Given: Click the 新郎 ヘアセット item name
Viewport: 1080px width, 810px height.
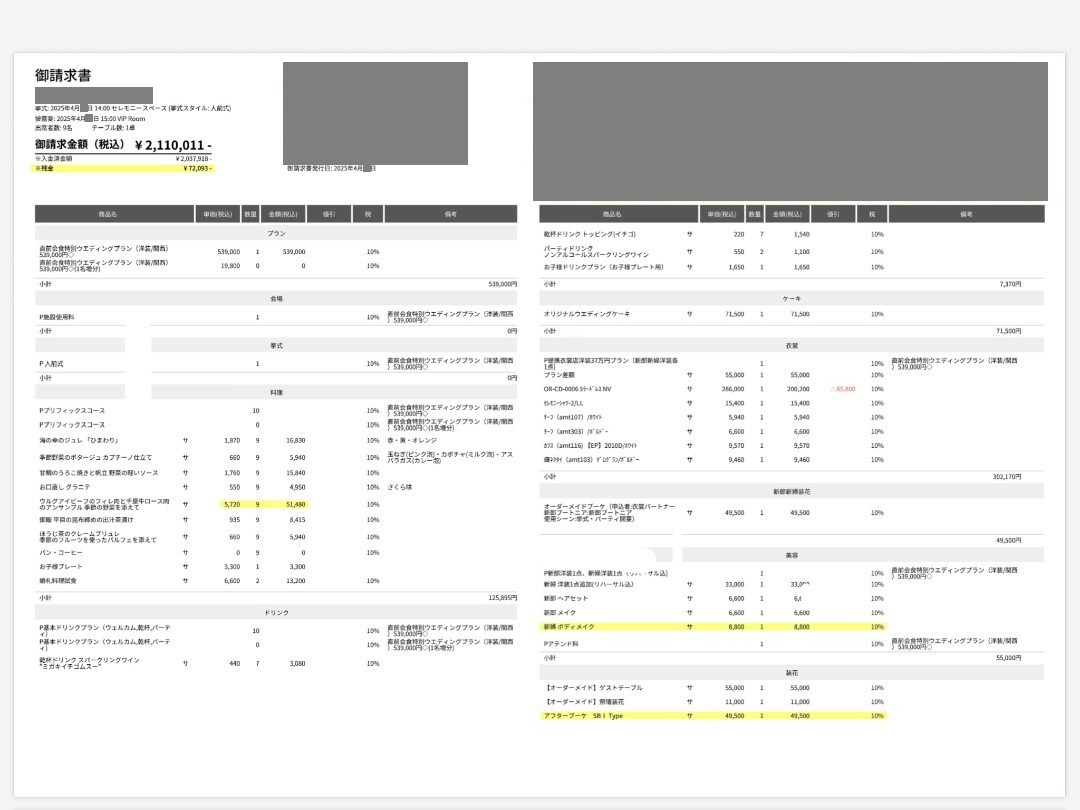Looking at the screenshot, I should pos(565,599).
